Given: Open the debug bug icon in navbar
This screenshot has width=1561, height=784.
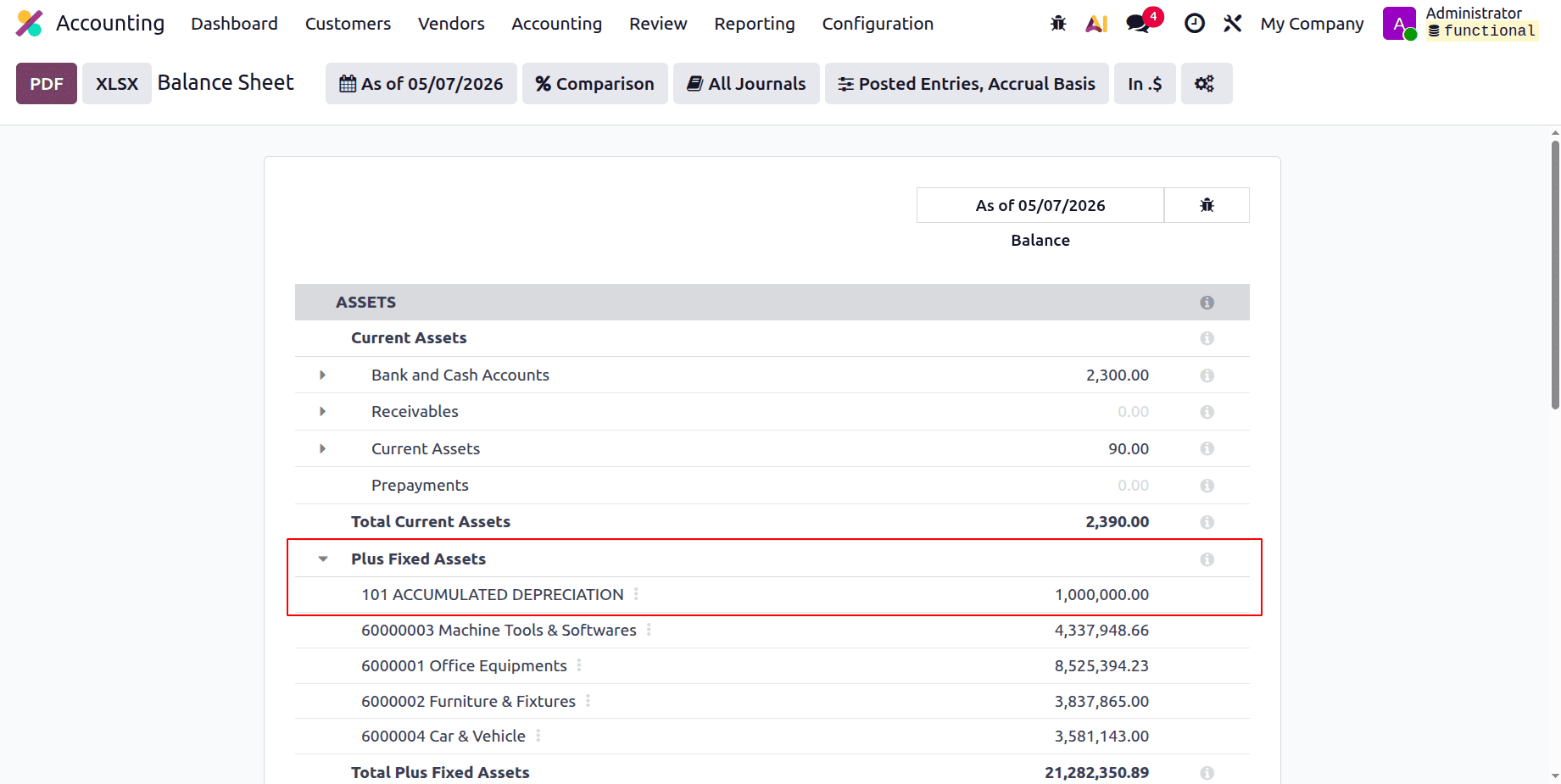Looking at the screenshot, I should [x=1058, y=24].
